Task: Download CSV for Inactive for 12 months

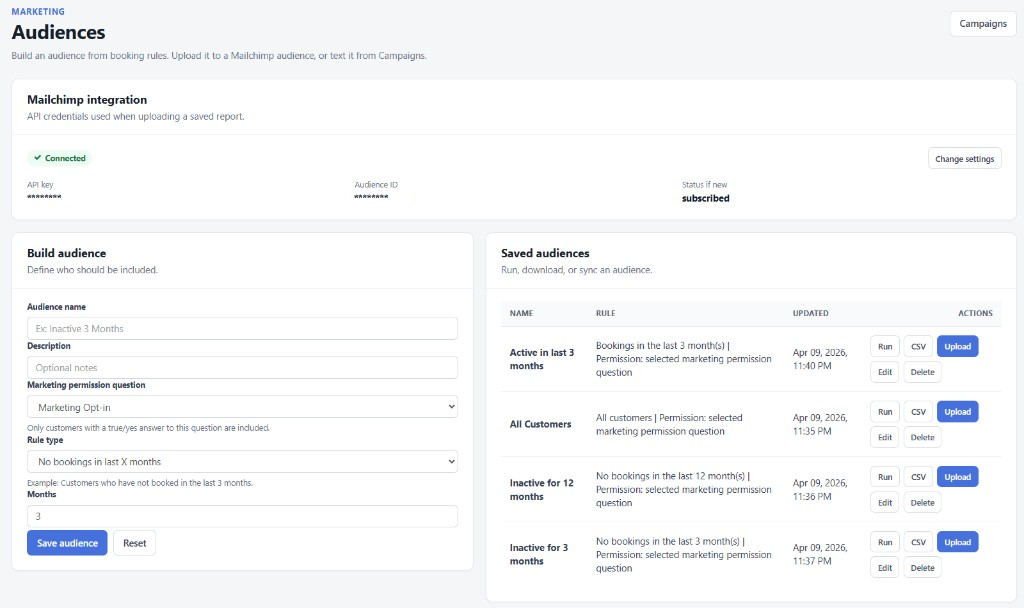Action: pyautogui.click(x=918, y=477)
